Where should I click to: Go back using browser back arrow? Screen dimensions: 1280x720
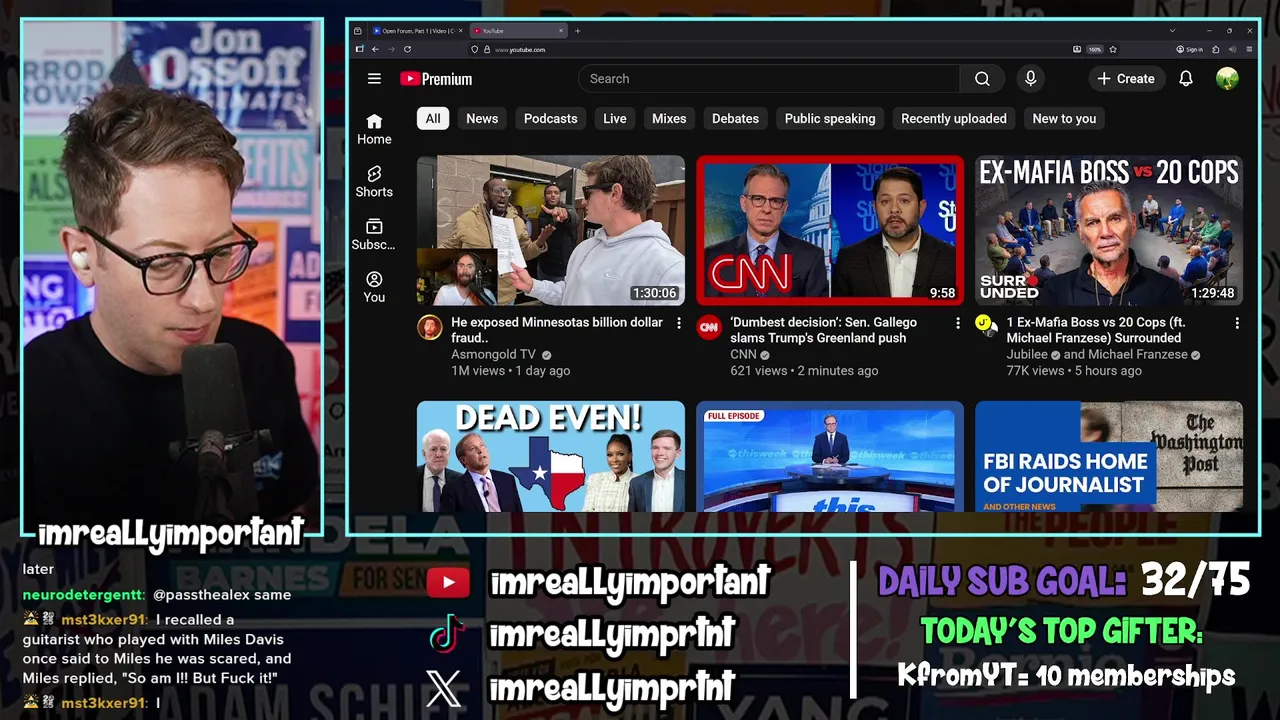coord(375,49)
